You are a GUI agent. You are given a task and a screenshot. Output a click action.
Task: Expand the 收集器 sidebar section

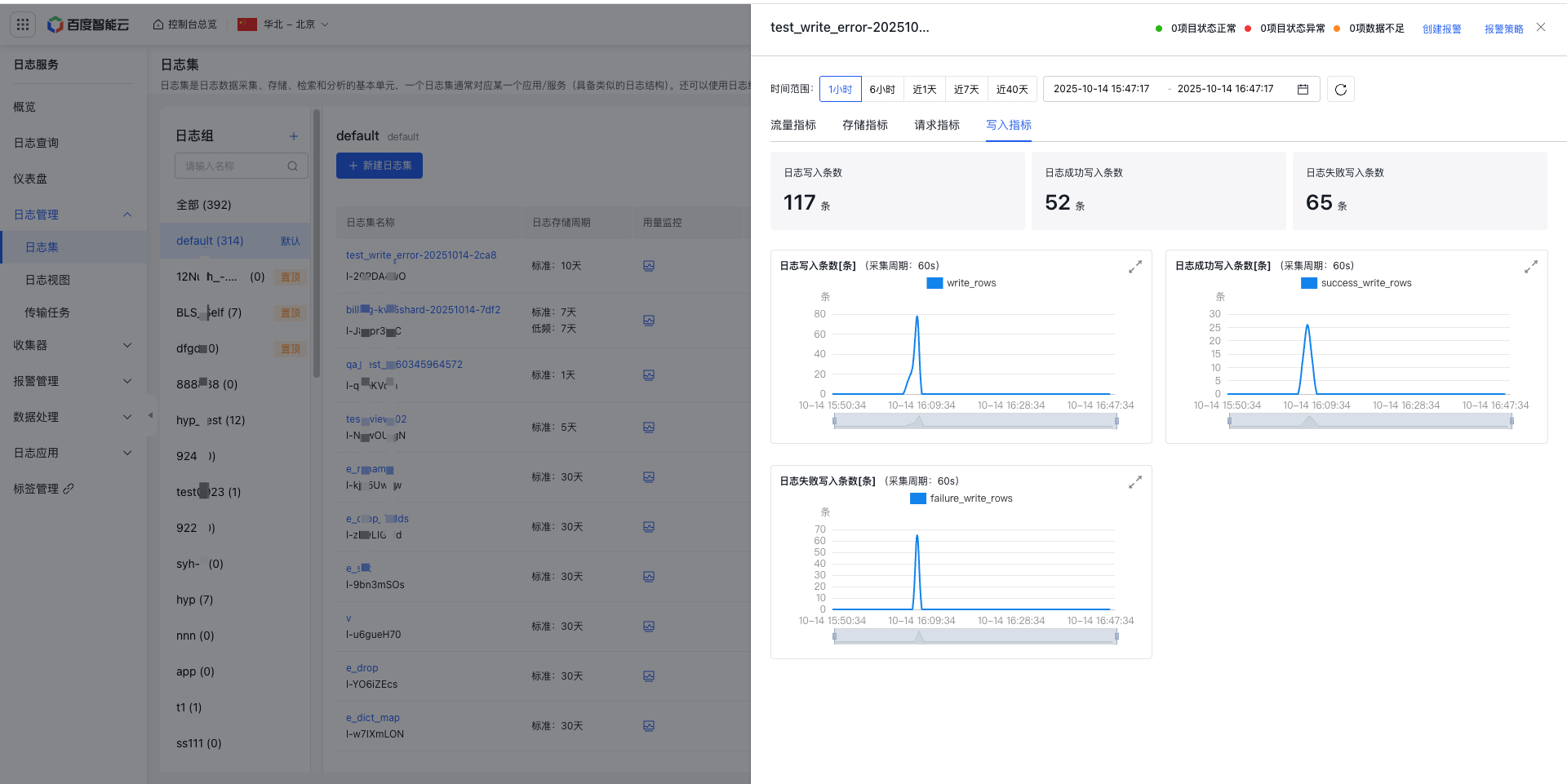72,345
